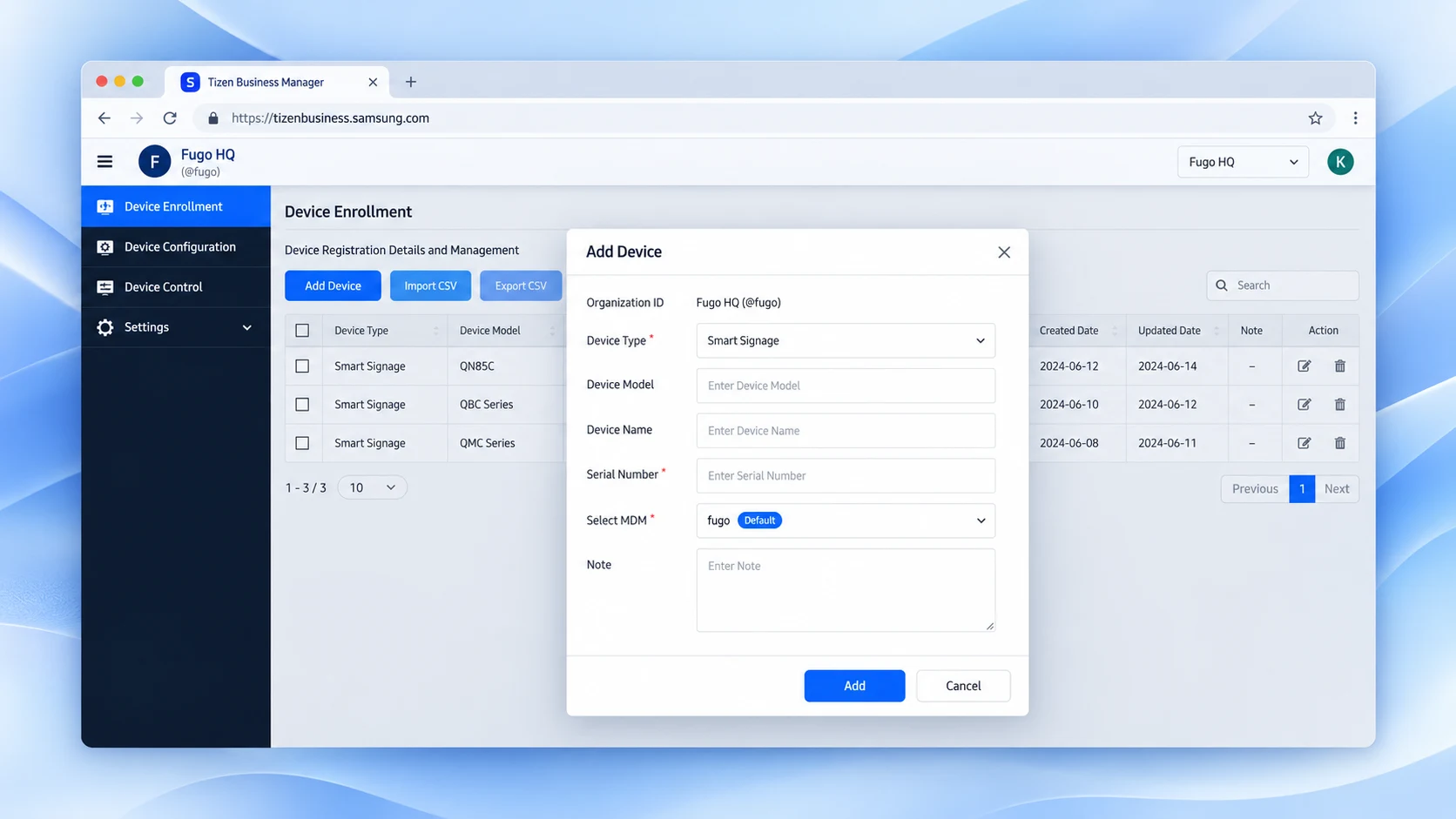Check the QMC Series row checkbox
Image resolution: width=1456 pixels, height=819 pixels.
click(x=302, y=443)
